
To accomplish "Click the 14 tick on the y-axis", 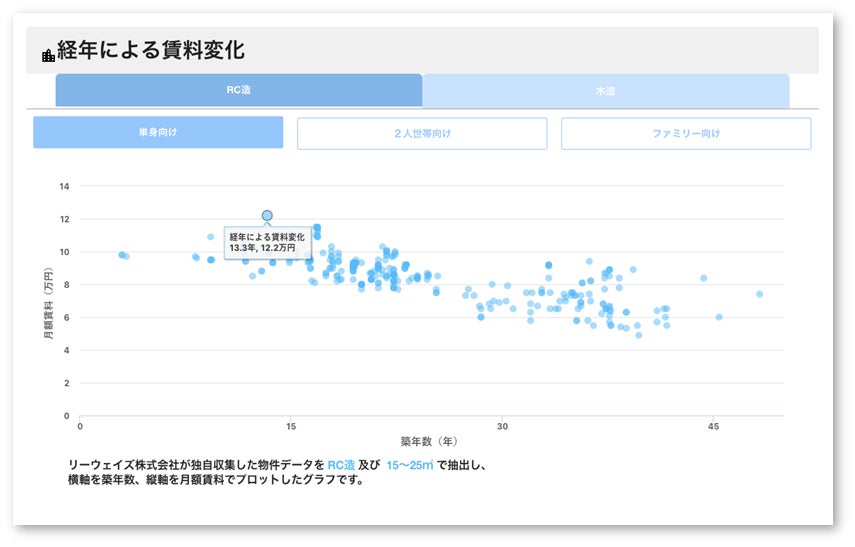I will [x=65, y=186].
